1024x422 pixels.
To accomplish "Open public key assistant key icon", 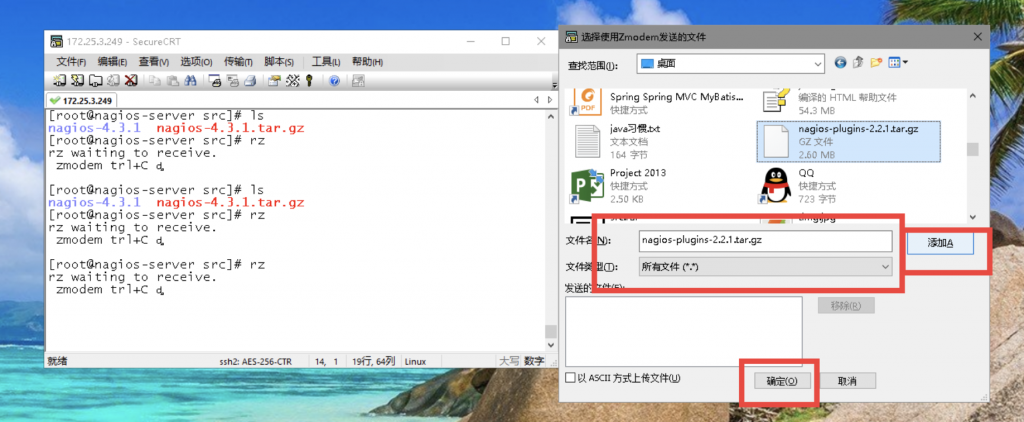I will pos(310,81).
